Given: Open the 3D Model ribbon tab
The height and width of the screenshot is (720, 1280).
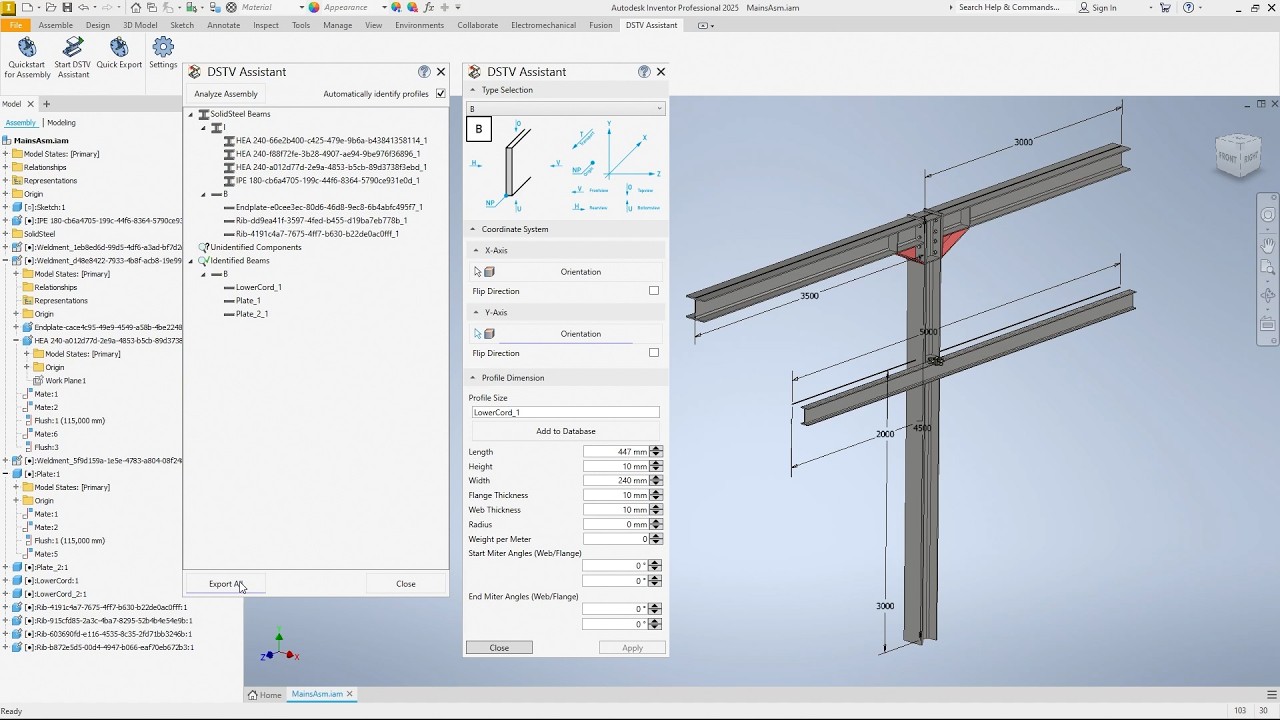Looking at the screenshot, I should (140, 25).
